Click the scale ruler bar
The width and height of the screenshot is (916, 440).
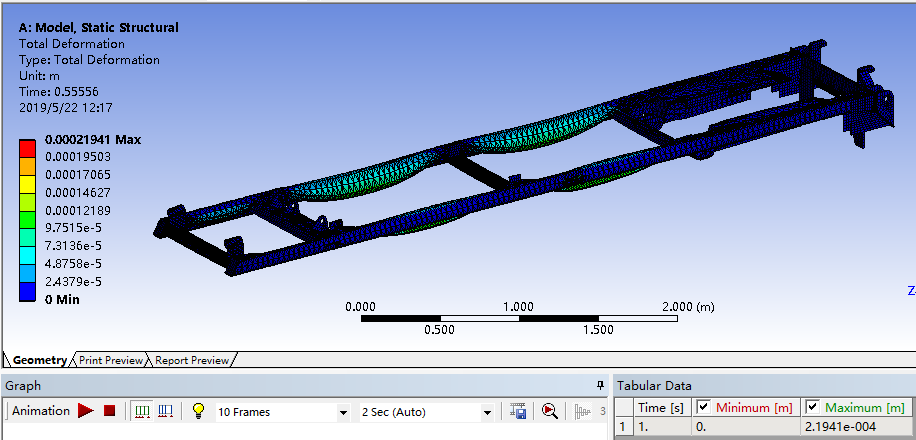[519, 318]
